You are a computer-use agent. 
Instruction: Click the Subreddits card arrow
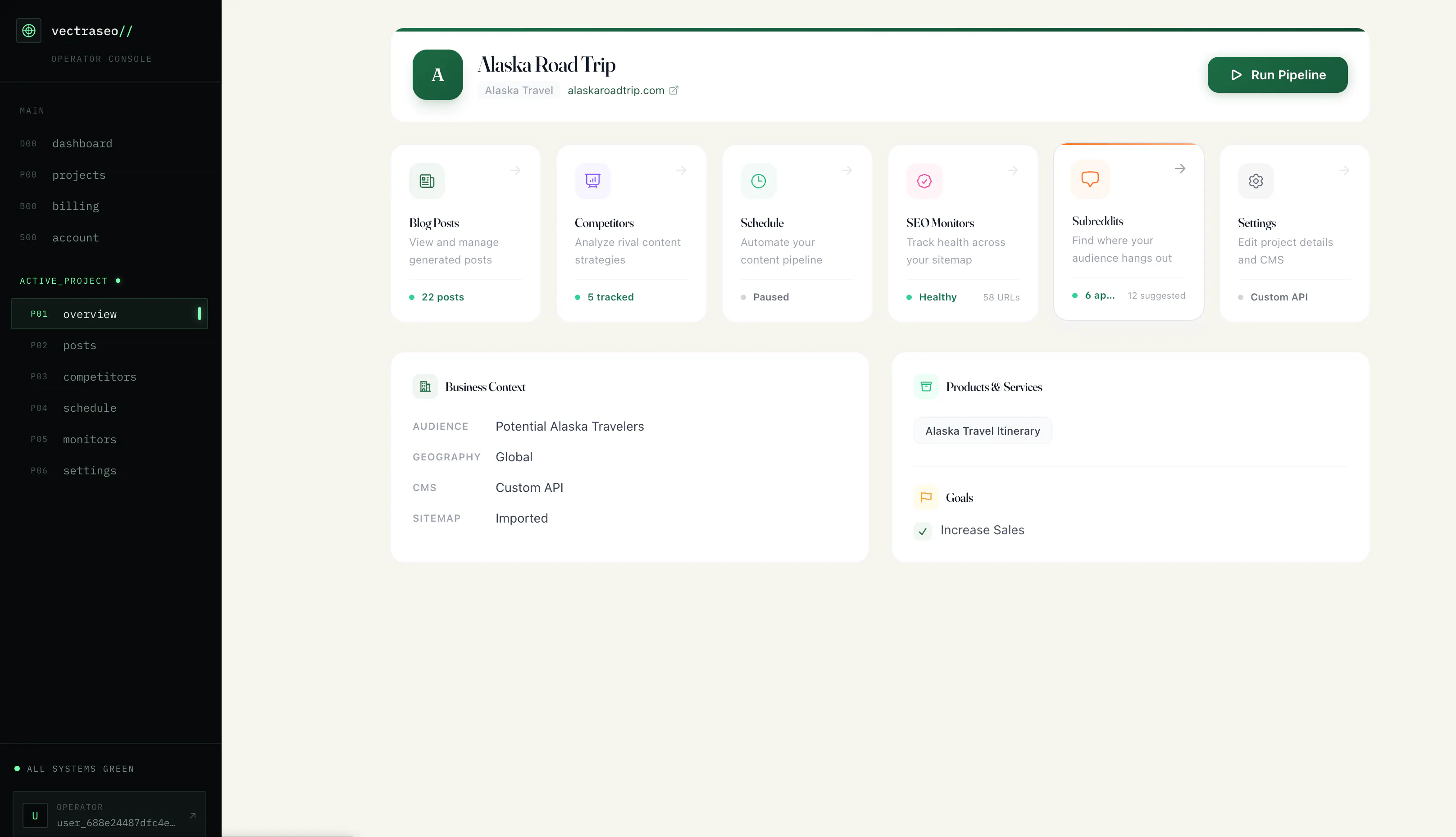click(1180, 168)
